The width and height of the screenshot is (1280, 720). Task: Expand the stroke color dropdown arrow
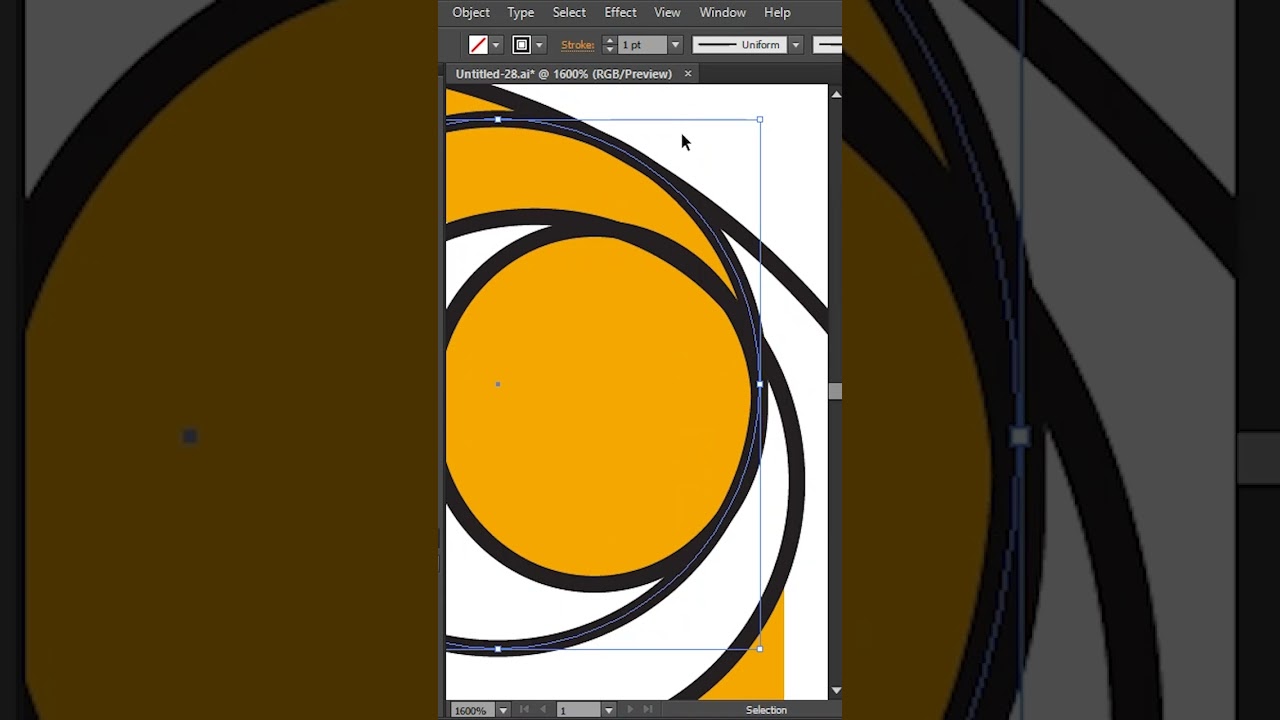(538, 45)
